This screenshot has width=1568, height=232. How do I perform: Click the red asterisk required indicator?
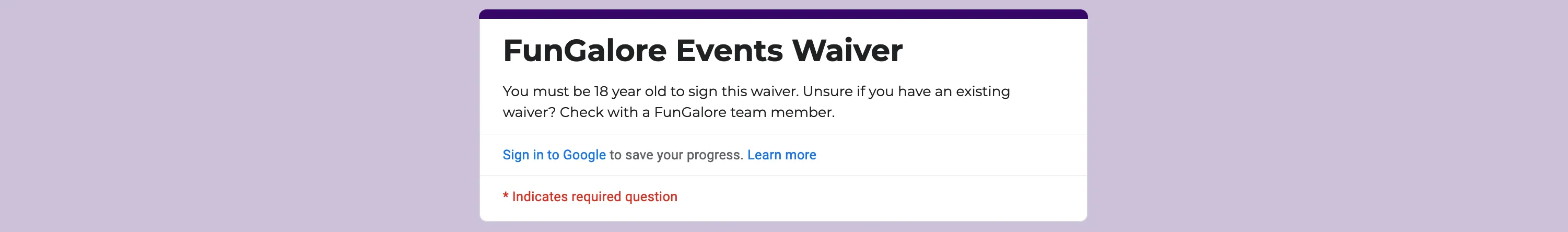[x=505, y=196]
